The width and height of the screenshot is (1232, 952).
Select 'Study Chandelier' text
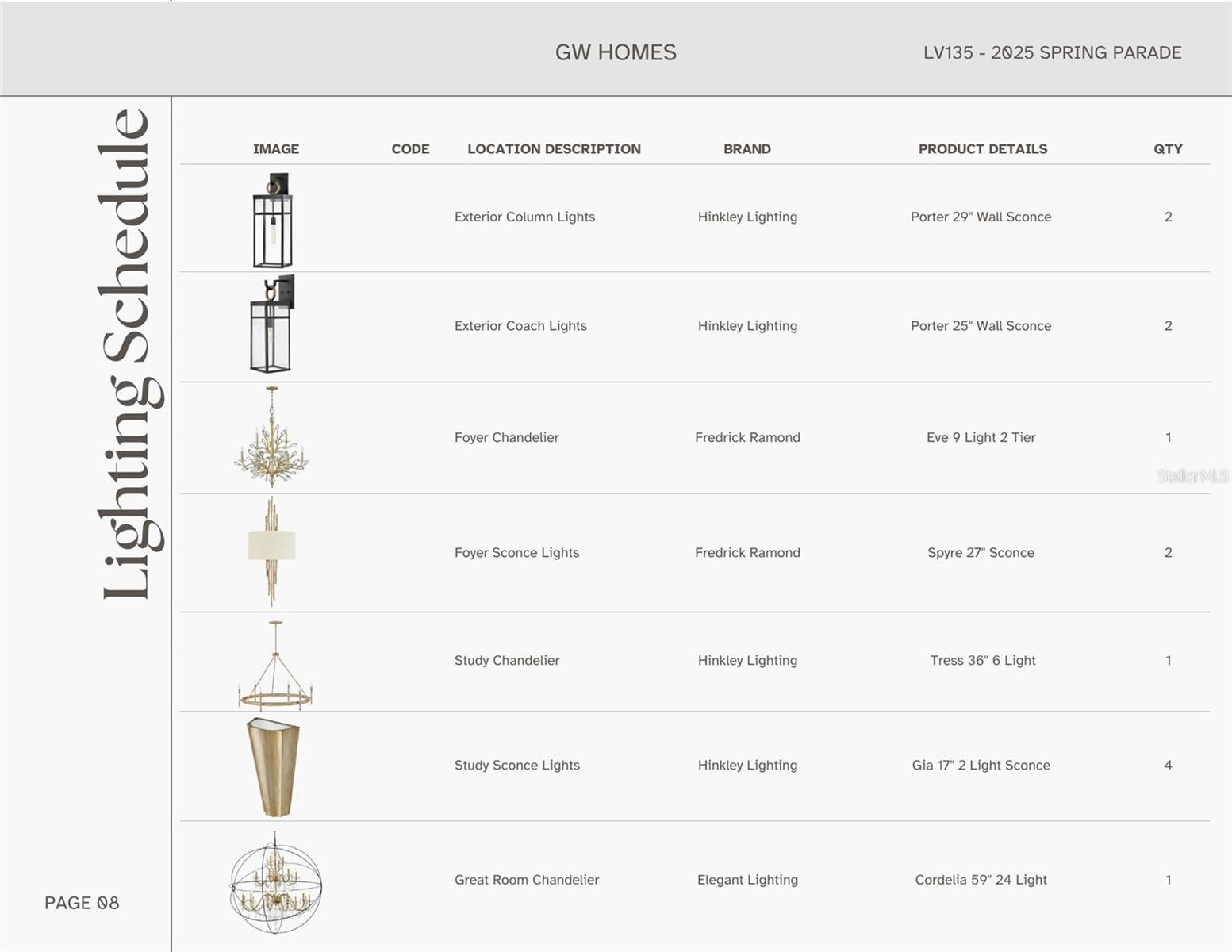(x=507, y=660)
